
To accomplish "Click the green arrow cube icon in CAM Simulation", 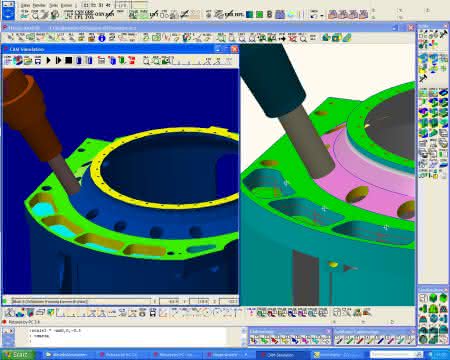I will [x=122, y=60].
